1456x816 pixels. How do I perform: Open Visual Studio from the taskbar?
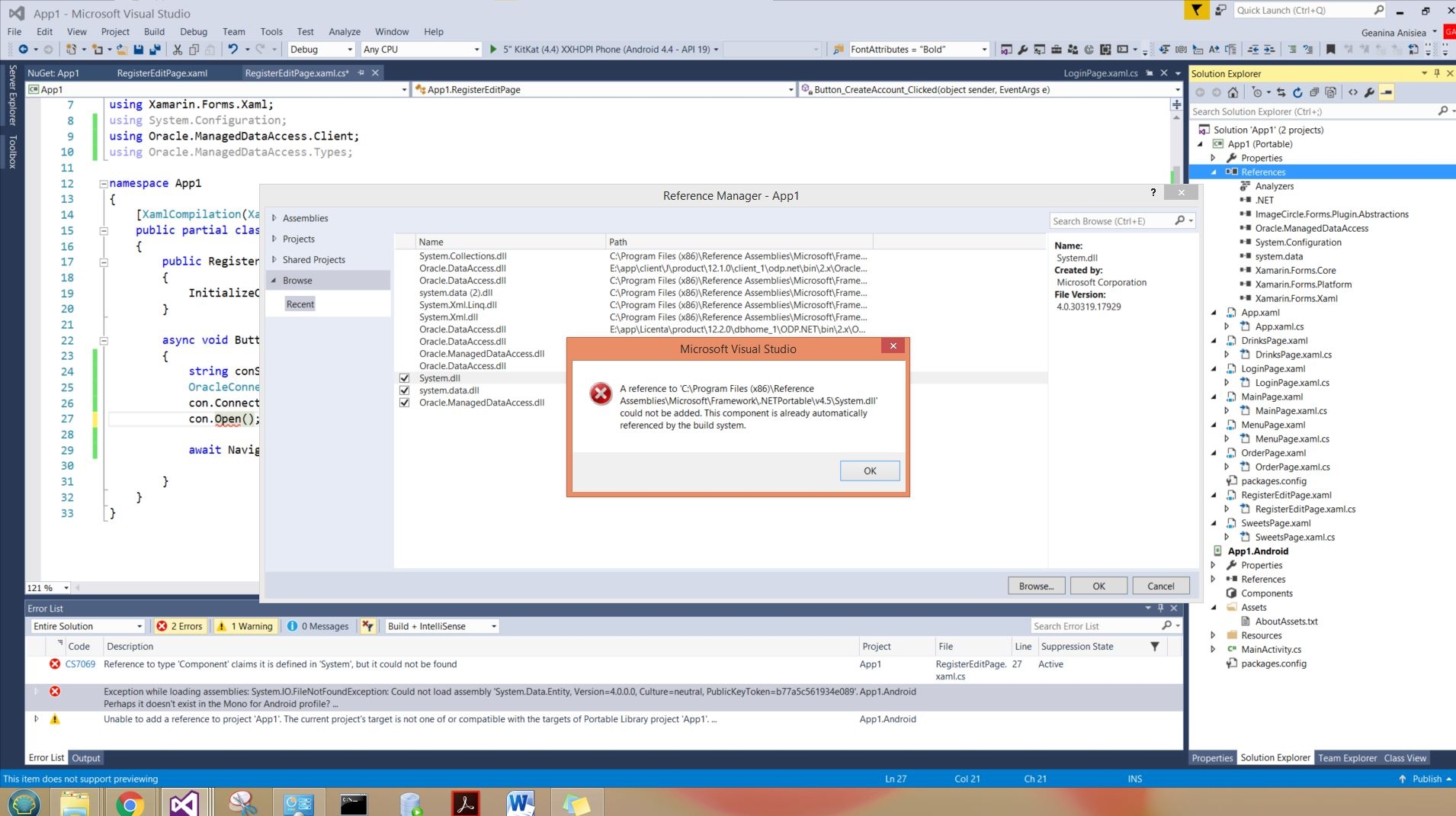[x=184, y=803]
